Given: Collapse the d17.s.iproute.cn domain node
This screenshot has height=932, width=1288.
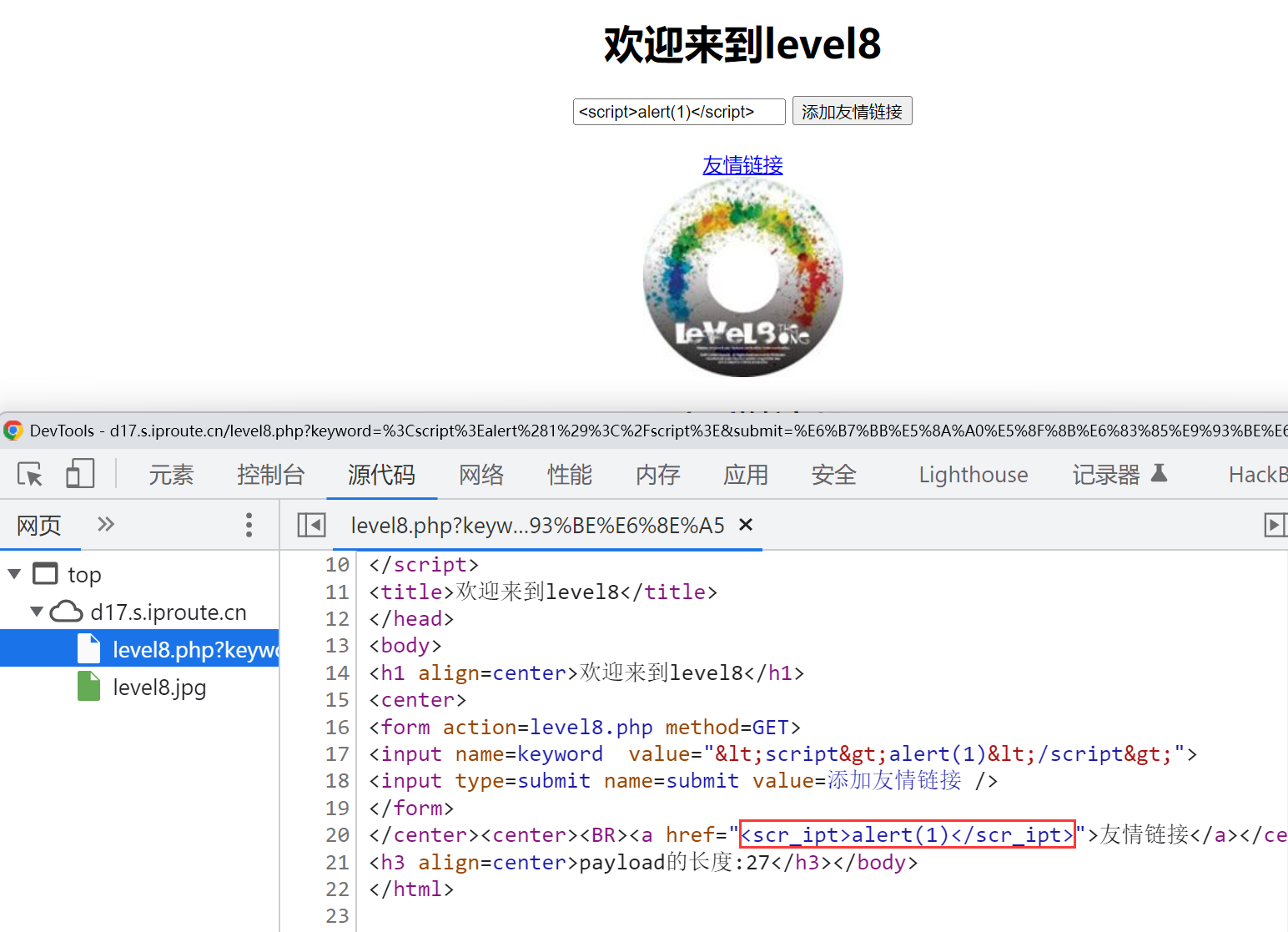Looking at the screenshot, I should 37,612.
